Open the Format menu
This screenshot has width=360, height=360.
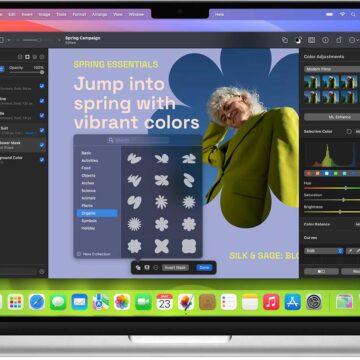[x=79, y=15]
